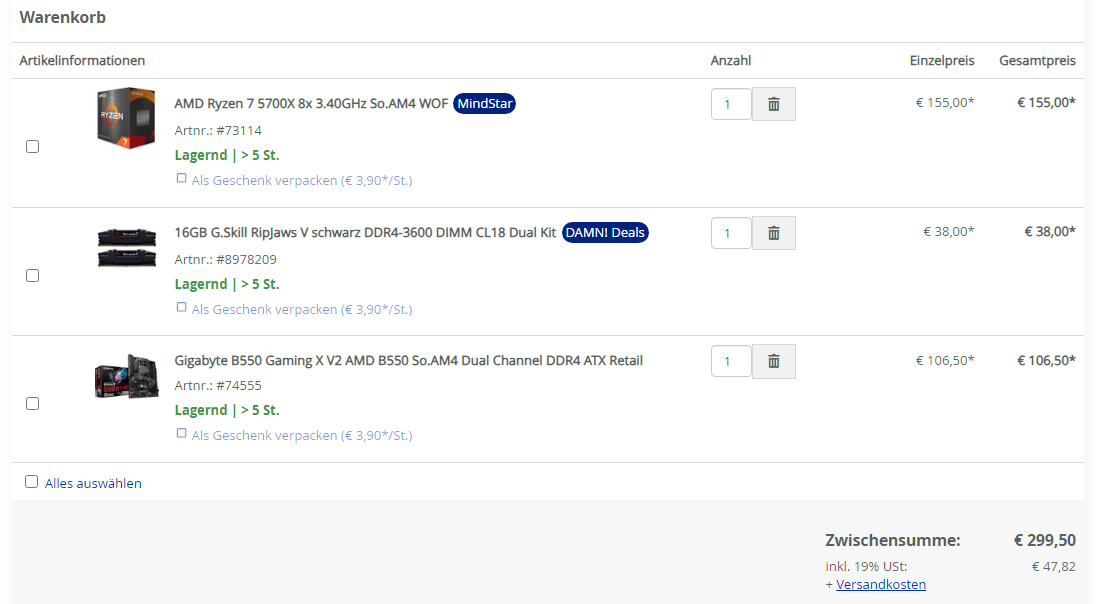Image resolution: width=1097 pixels, height=604 pixels.
Task: Click the Artikelinformationen column header
Action: coord(82,60)
